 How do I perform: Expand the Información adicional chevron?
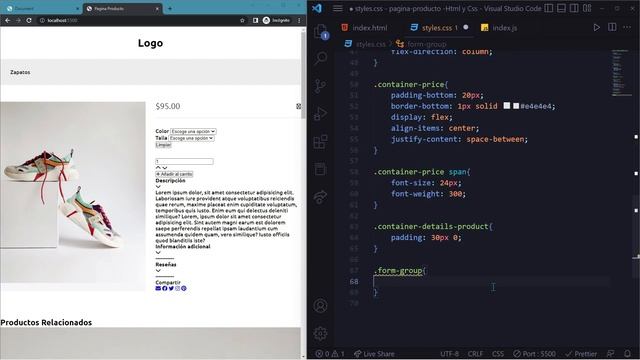coord(158,253)
